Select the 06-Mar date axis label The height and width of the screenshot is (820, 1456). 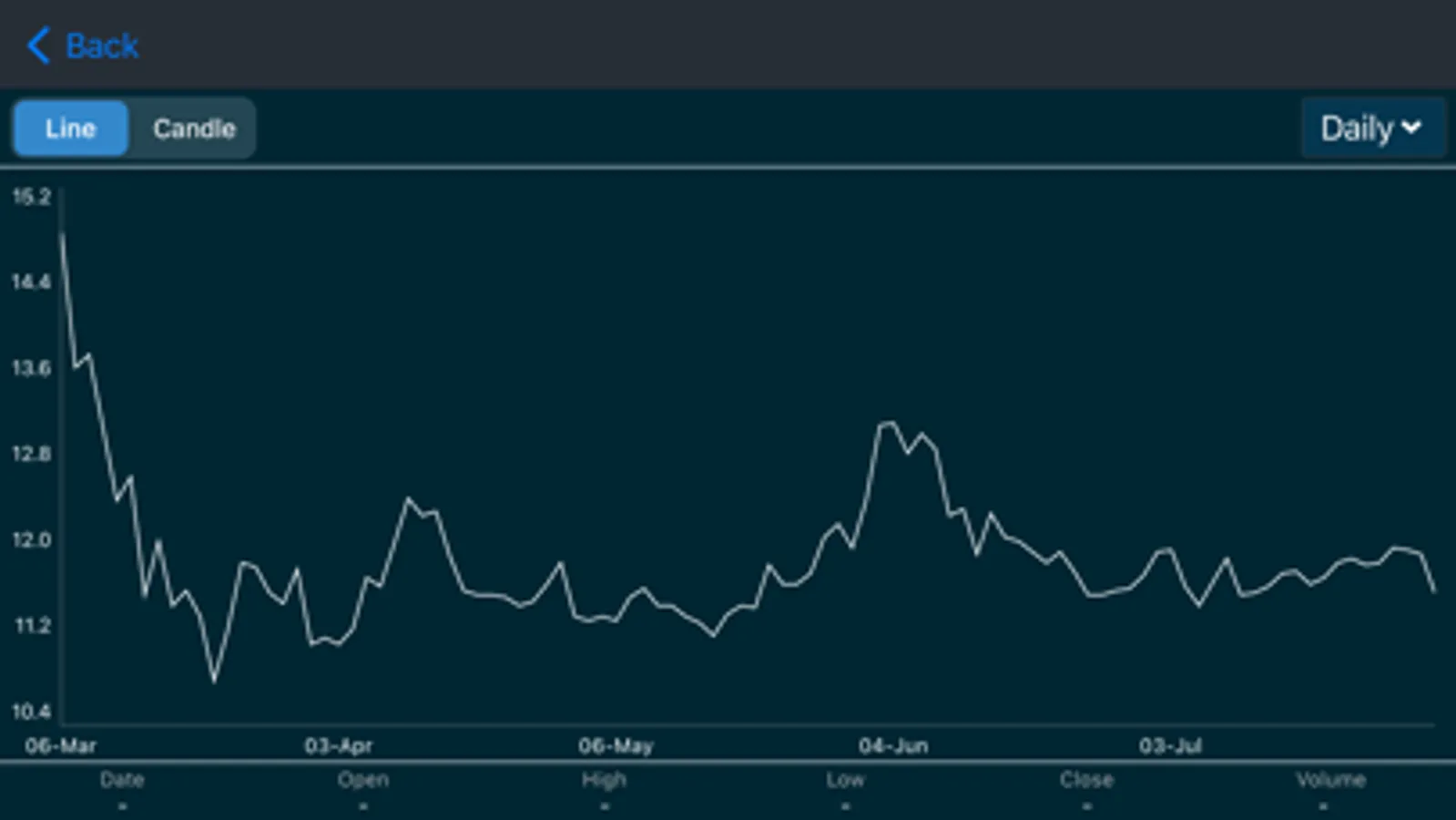[60, 745]
